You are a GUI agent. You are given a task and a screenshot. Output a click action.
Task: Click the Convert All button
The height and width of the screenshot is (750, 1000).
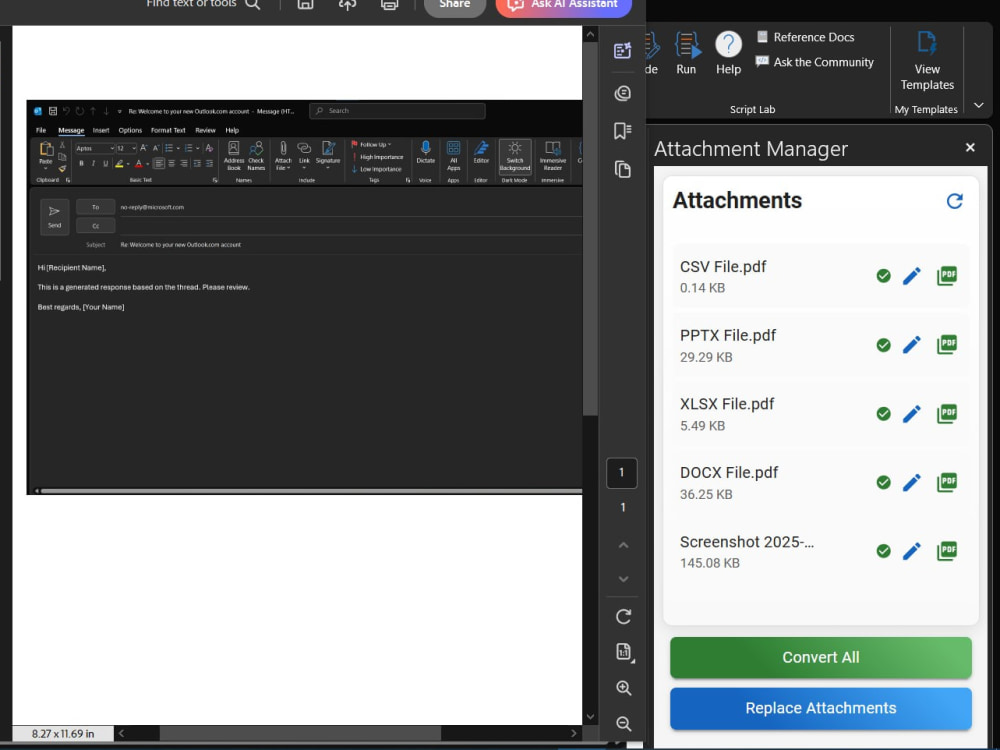pos(821,658)
